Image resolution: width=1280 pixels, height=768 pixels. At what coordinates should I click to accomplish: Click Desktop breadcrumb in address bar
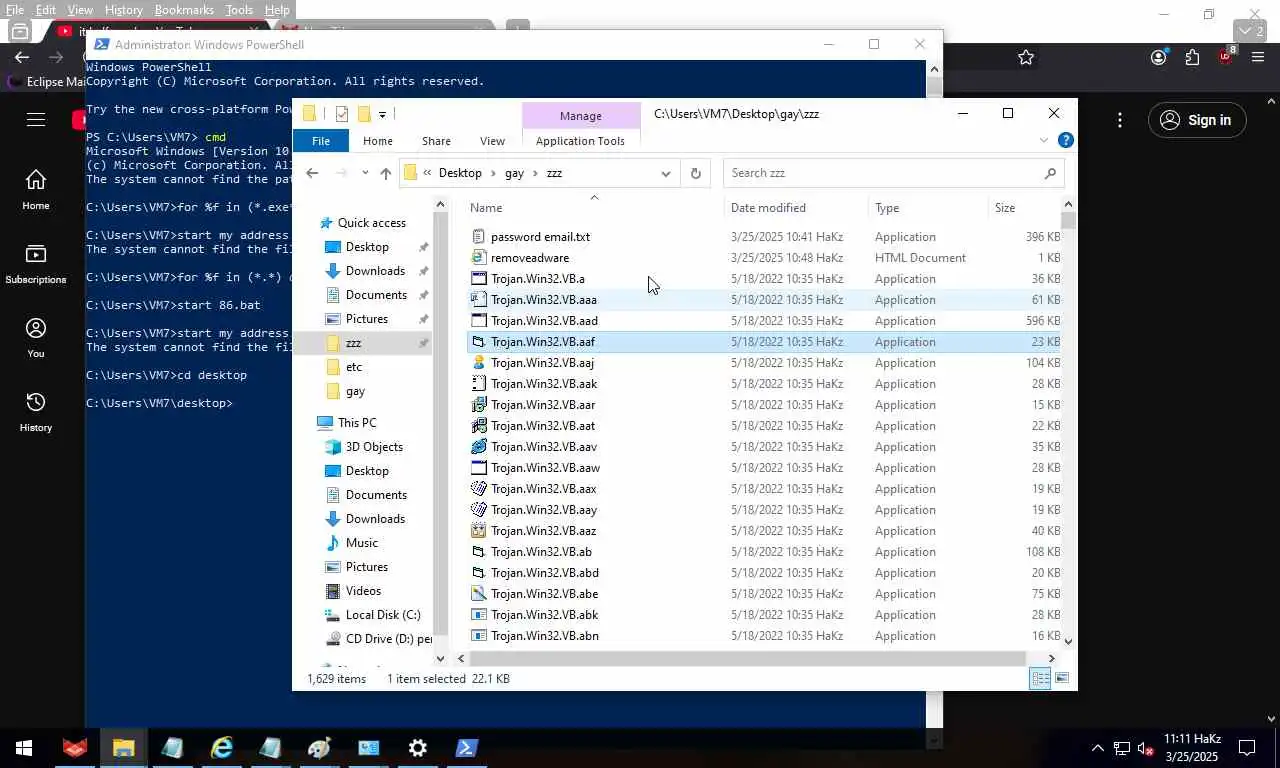(x=460, y=173)
